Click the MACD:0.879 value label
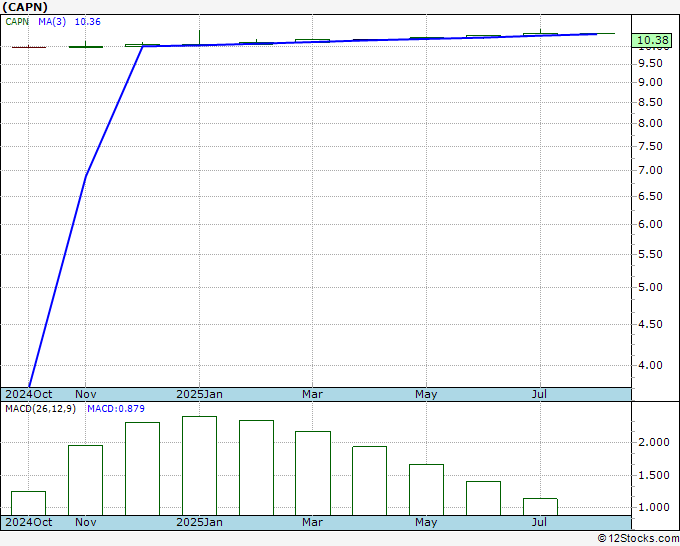The height and width of the screenshot is (546, 680). point(116,409)
